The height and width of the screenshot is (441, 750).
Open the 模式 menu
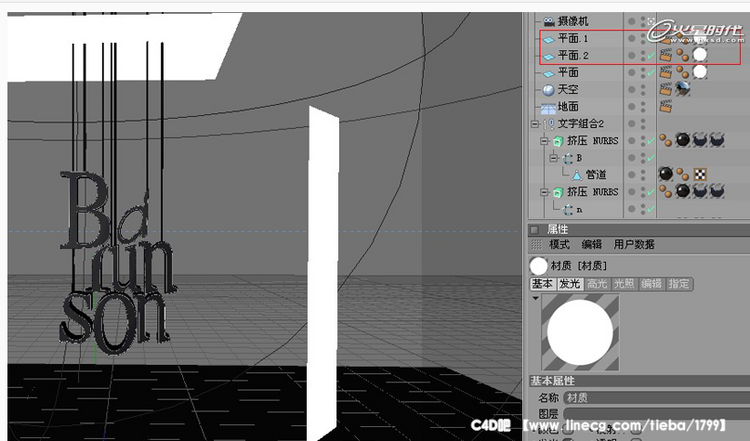tap(559, 244)
